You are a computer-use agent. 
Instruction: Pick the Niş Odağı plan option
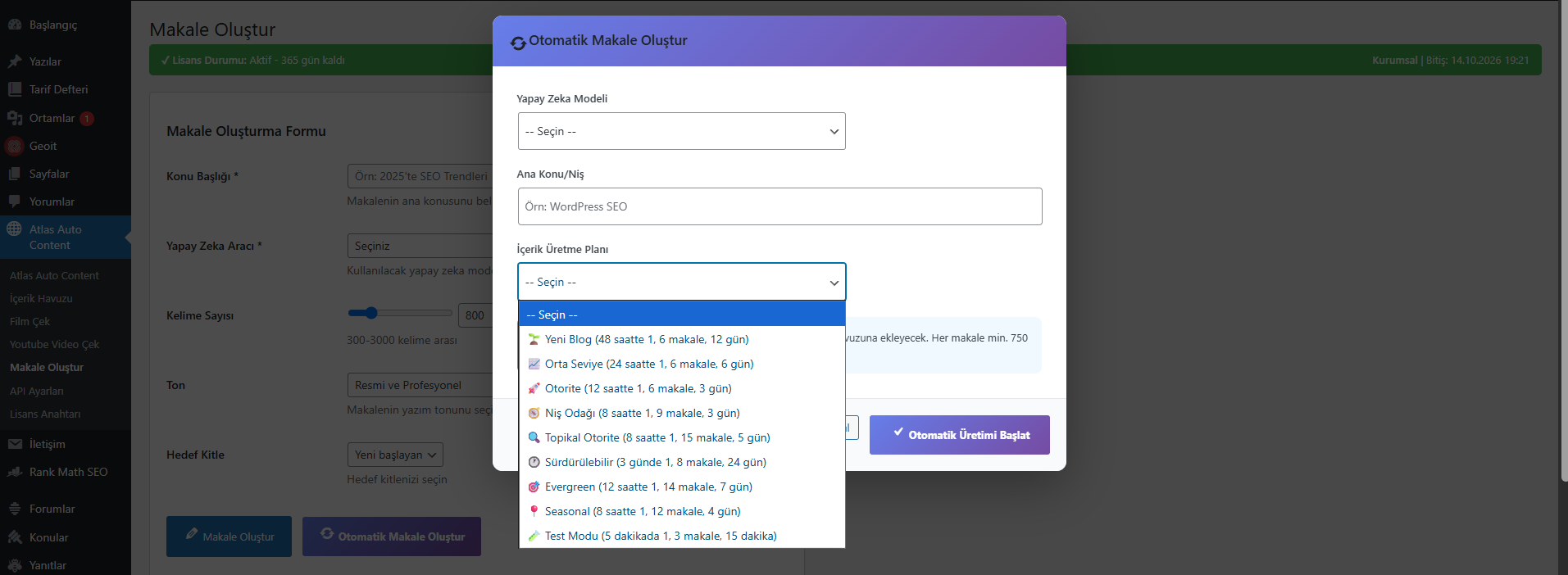(x=642, y=413)
